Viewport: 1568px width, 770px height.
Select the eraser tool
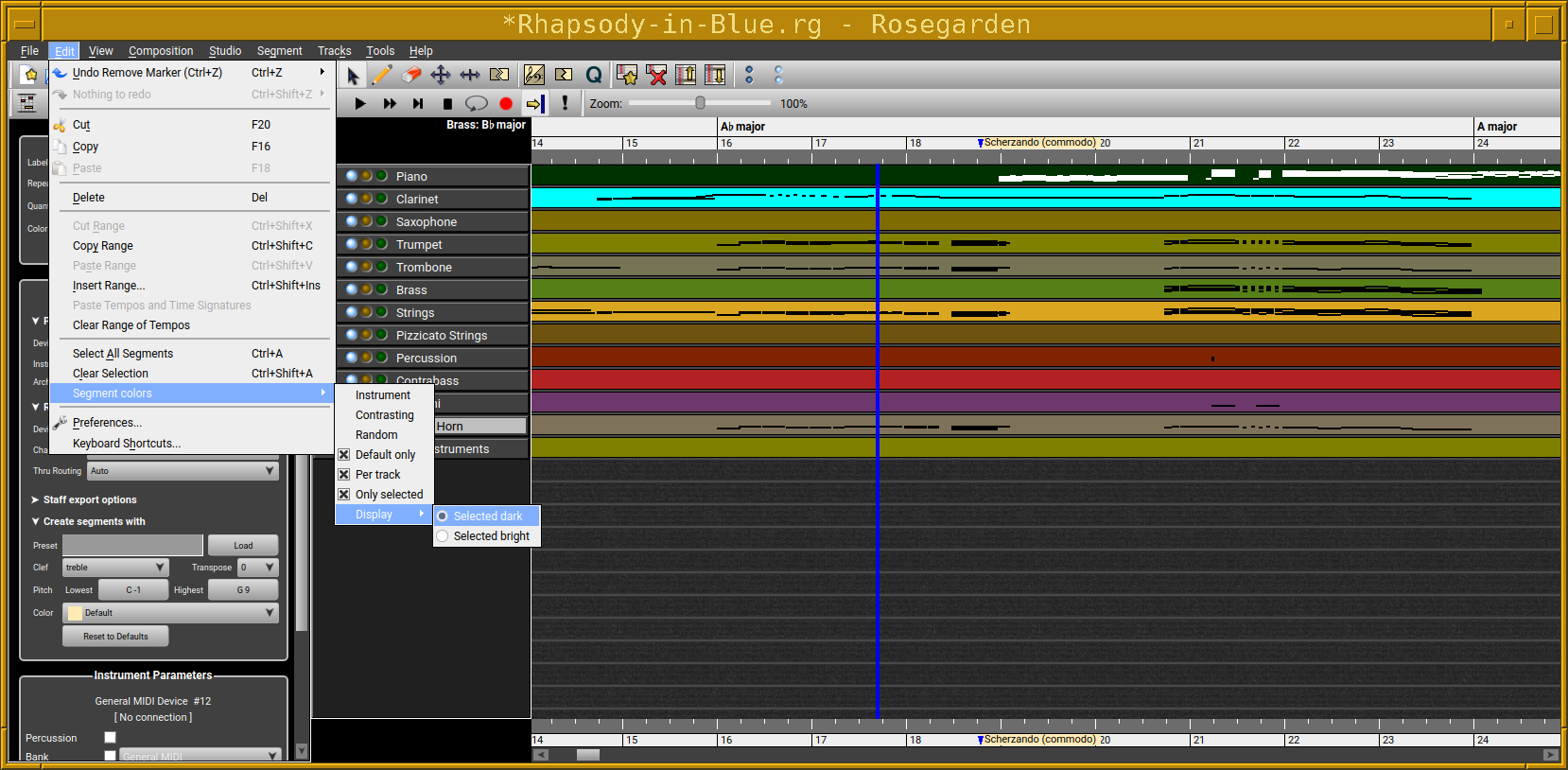pos(411,75)
